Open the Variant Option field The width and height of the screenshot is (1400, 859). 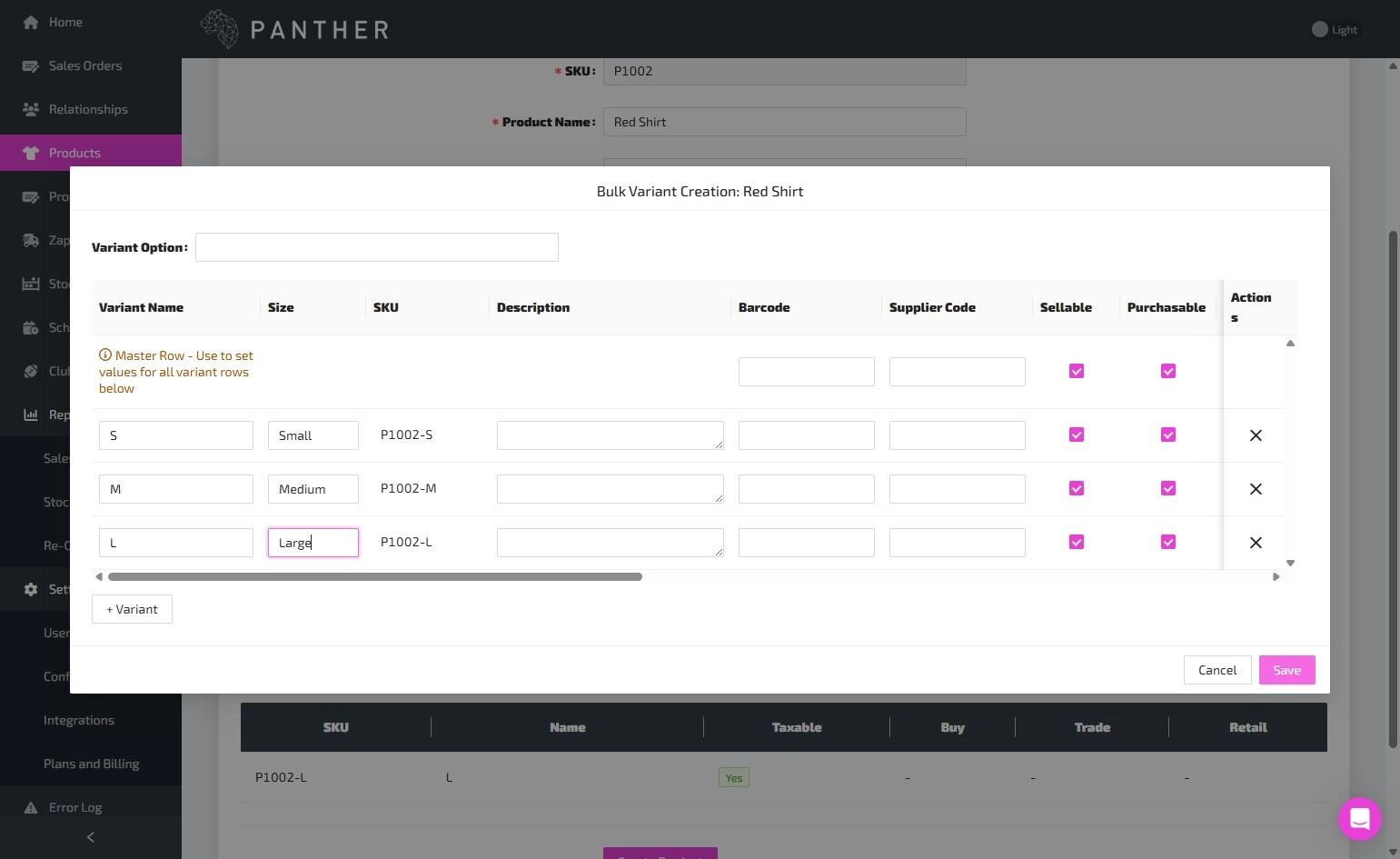pyautogui.click(x=376, y=247)
